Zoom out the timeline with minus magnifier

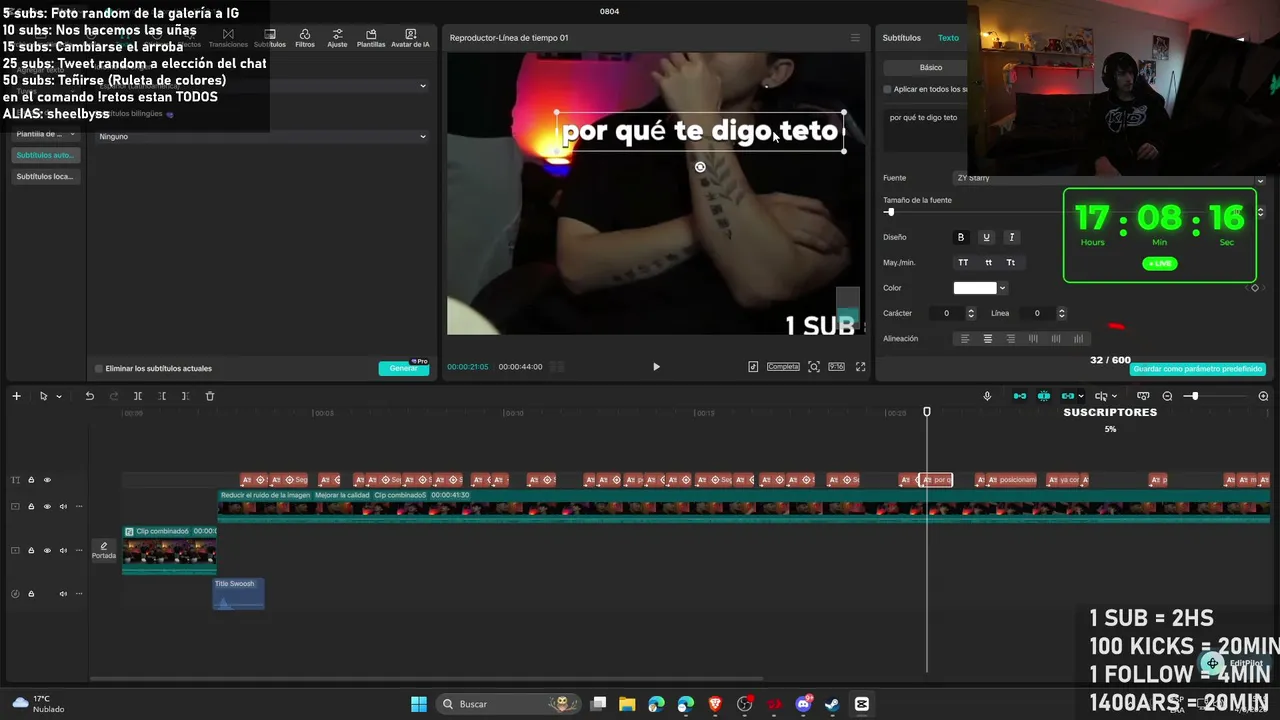(x=1167, y=396)
